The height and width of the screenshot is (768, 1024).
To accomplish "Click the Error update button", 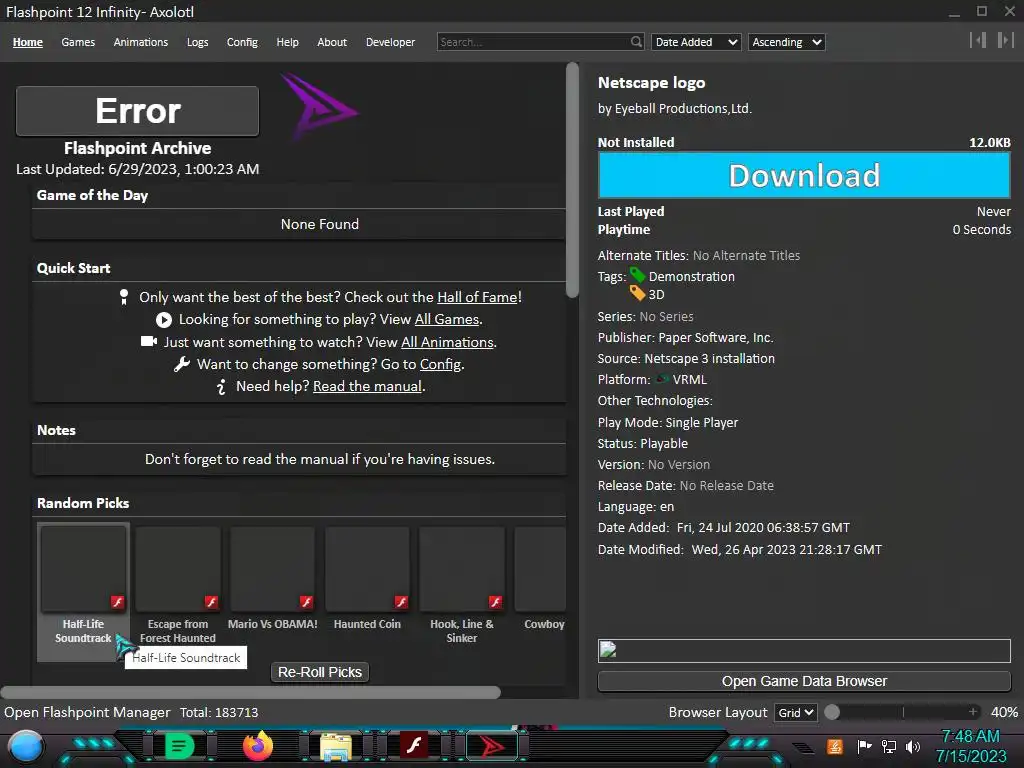I will [x=137, y=111].
